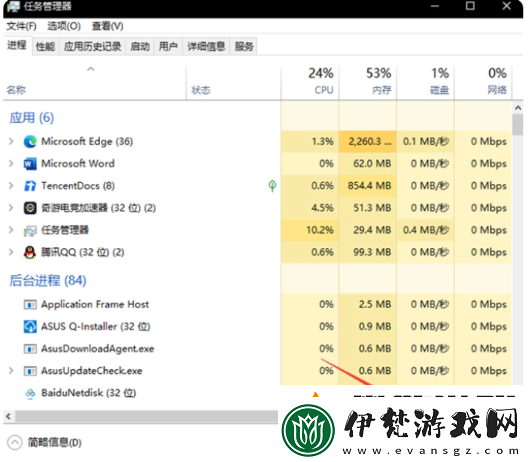Click the TencentDocs app icon

coord(30,186)
